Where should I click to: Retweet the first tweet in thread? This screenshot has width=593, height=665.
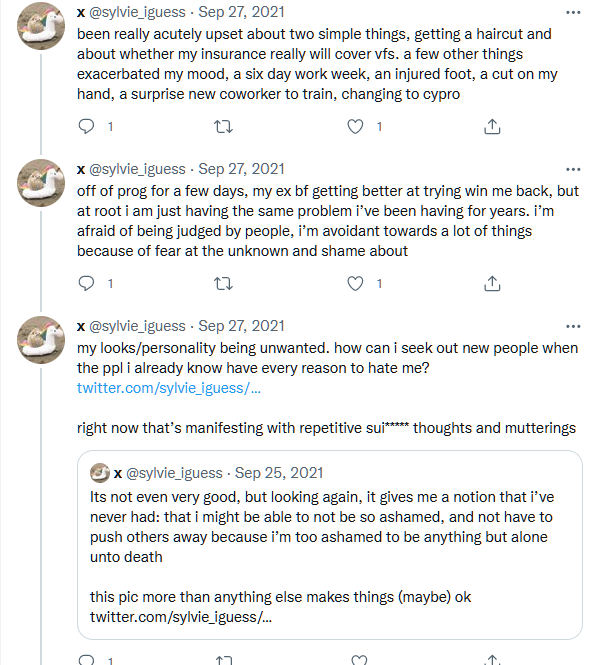click(223, 126)
